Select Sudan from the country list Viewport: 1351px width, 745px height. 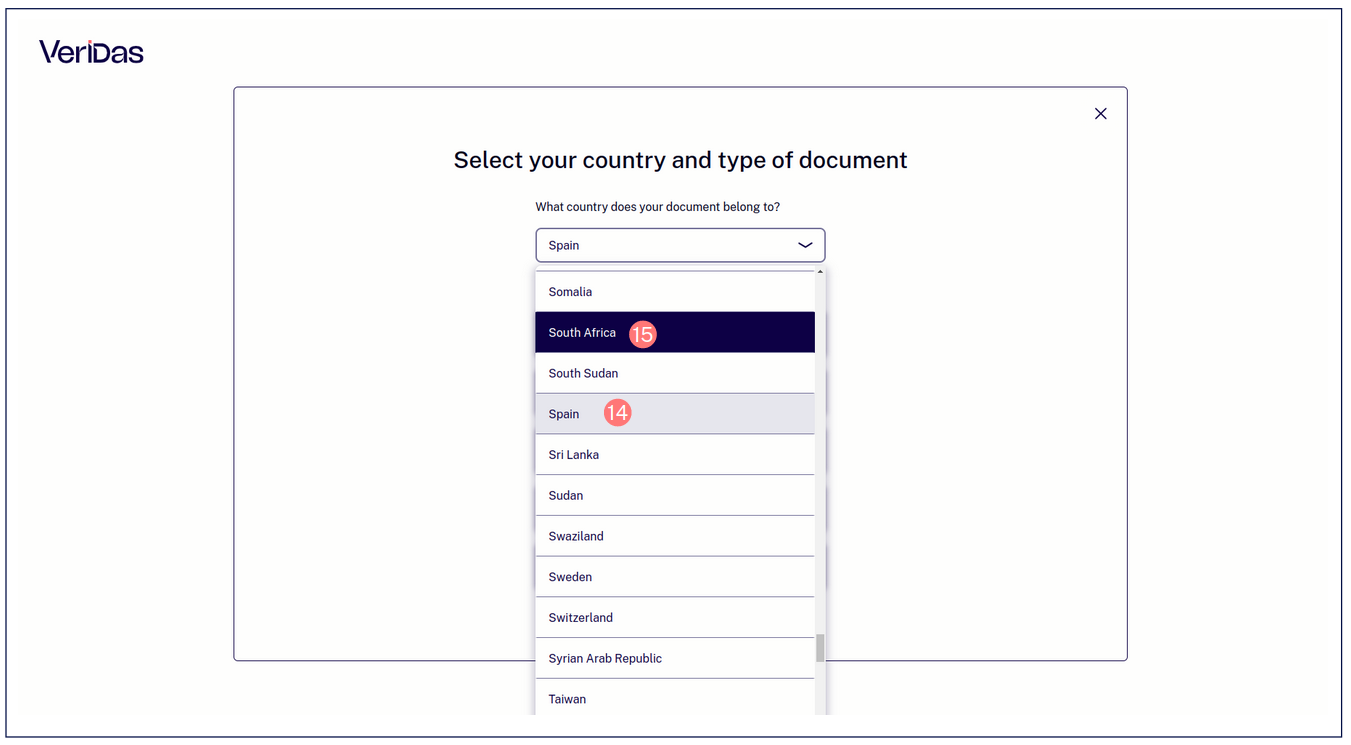tap(675, 496)
